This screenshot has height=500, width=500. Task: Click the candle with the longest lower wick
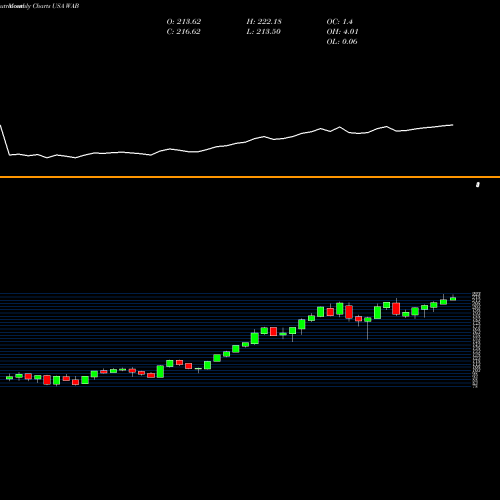point(368,319)
